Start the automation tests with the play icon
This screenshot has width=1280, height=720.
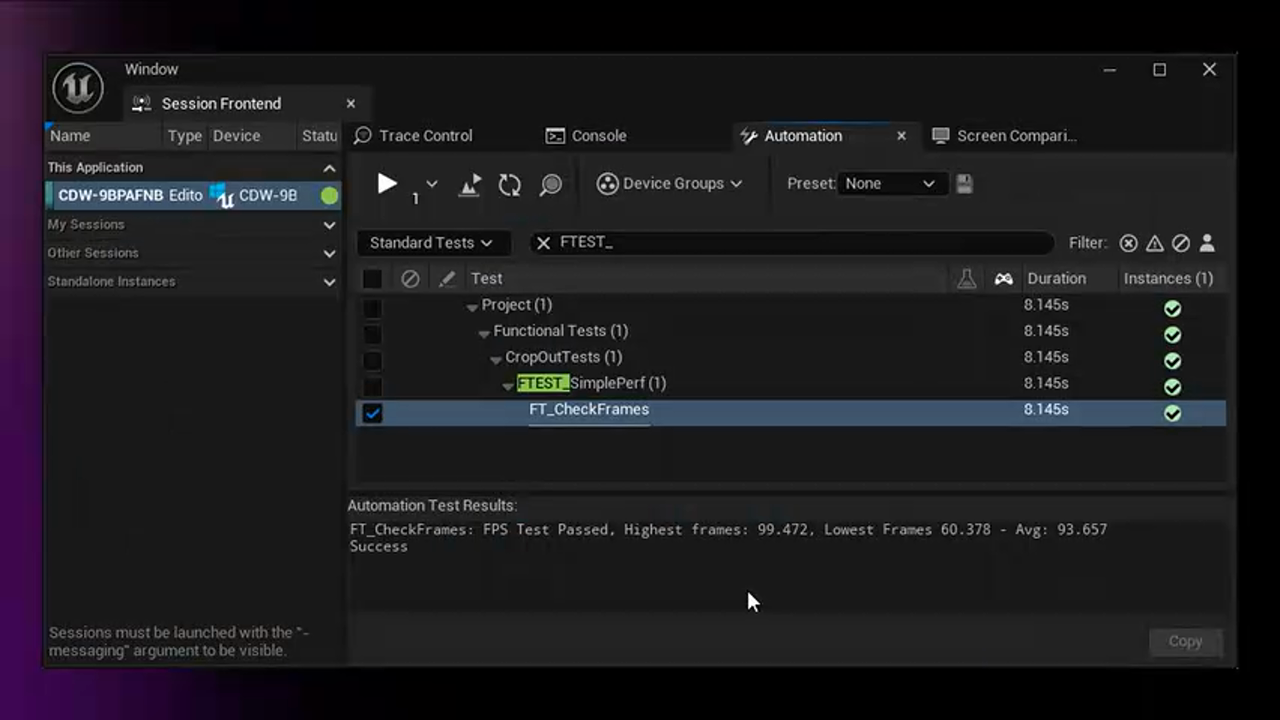pyautogui.click(x=387, y=184)
